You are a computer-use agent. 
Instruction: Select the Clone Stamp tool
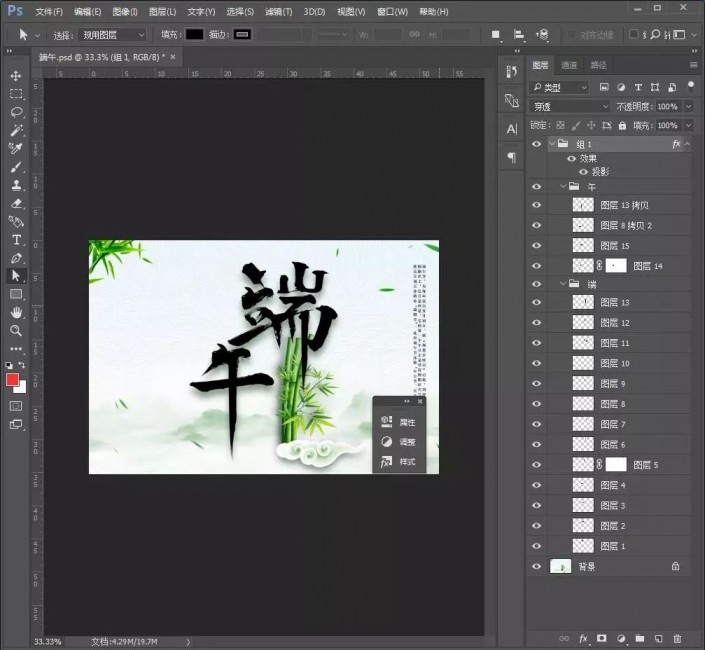16,185
